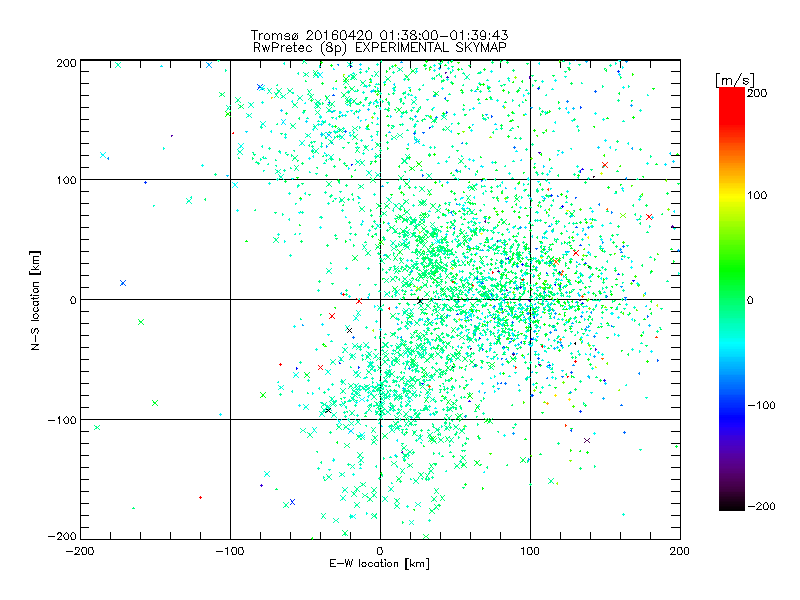Click the color bar label '-200' at bottom
Screen dimensions: 800x600
tap(761, 506)
